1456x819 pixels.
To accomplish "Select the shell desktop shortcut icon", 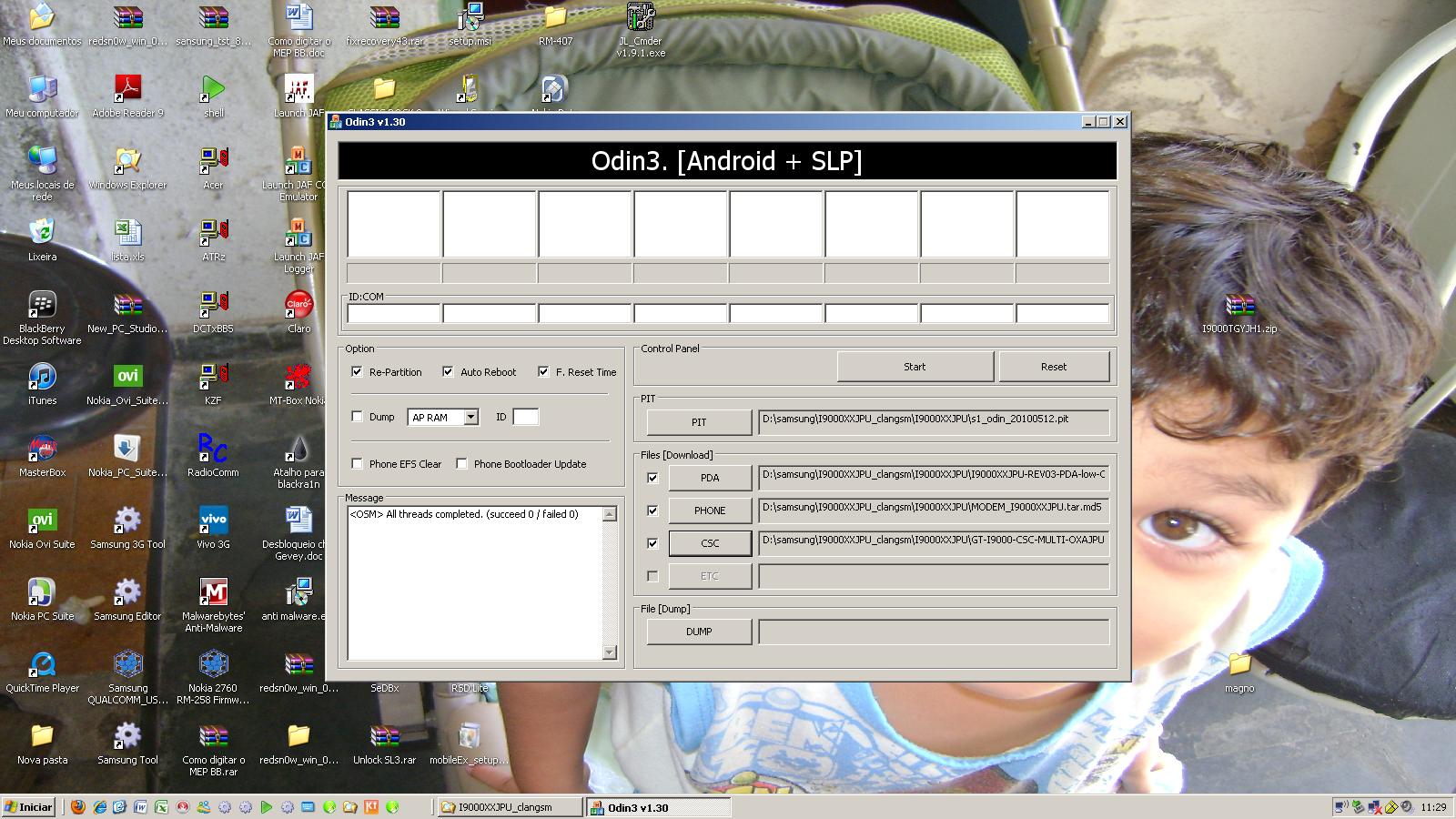I will tap(213, 96).
